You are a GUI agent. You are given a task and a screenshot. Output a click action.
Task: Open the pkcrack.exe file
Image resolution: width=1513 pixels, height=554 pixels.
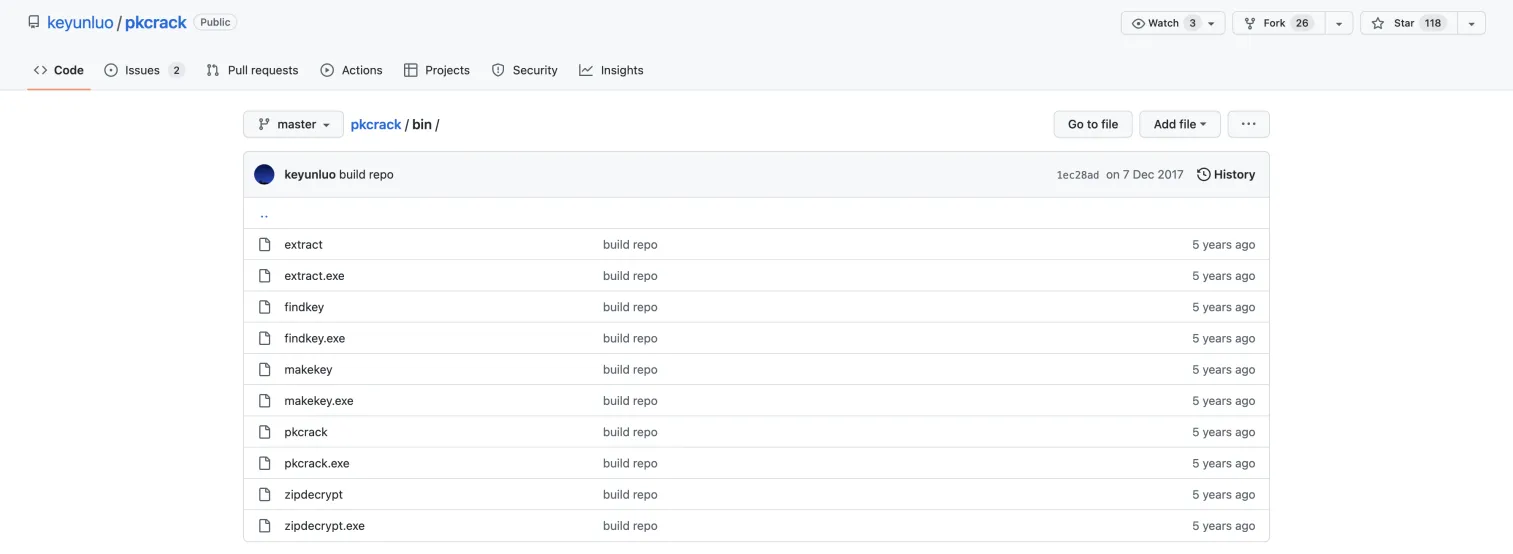(x=317, y=463)
